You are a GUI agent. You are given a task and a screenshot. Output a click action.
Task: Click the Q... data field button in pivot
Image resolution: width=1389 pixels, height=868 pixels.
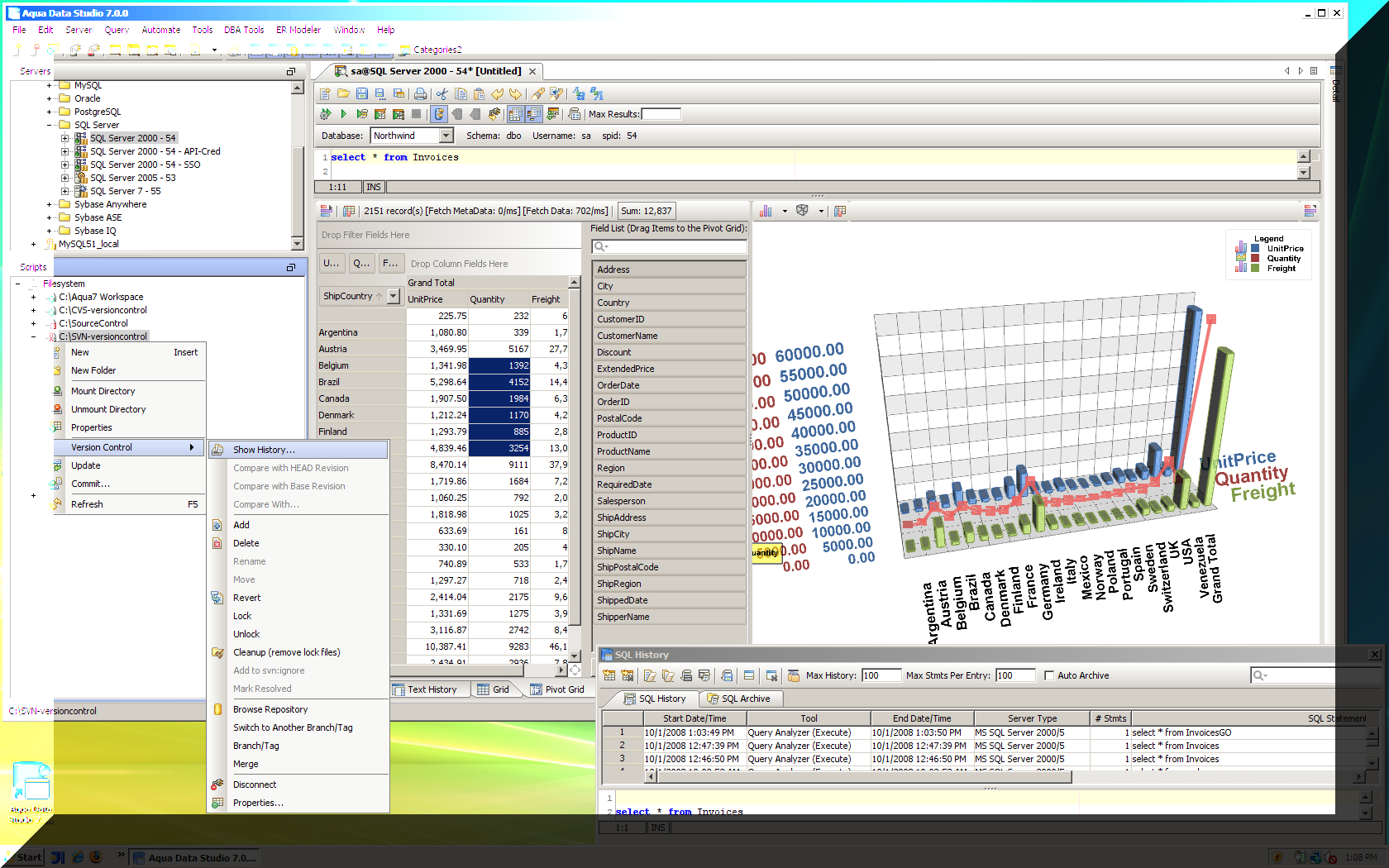point(361,263)
